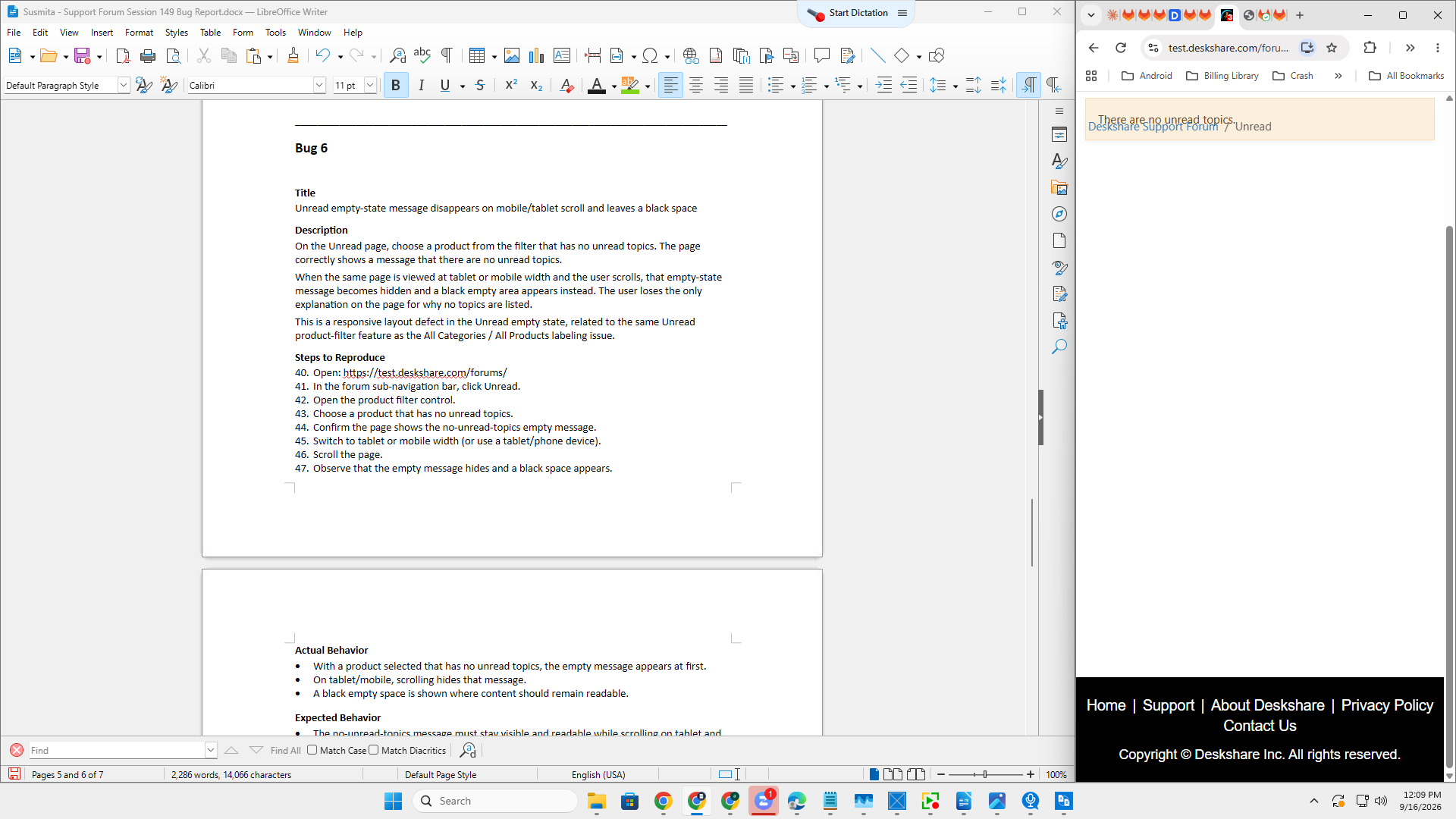Insert page break icon

click(x=593, y=55)
